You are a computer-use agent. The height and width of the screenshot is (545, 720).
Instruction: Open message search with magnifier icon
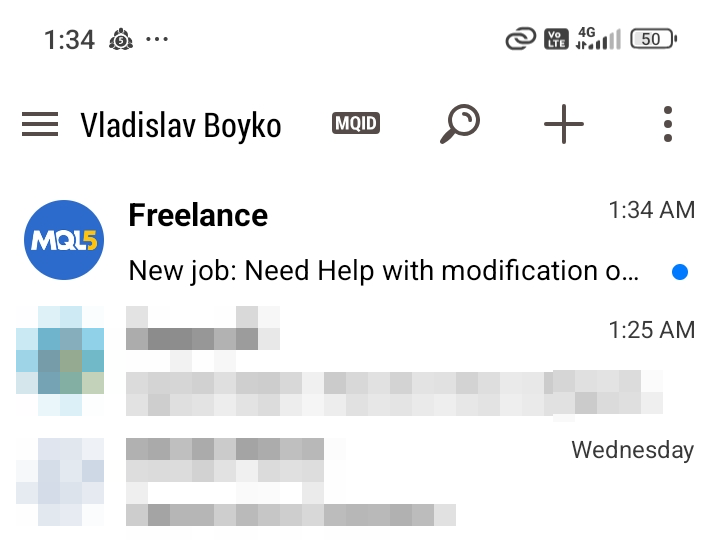[460, 125]
